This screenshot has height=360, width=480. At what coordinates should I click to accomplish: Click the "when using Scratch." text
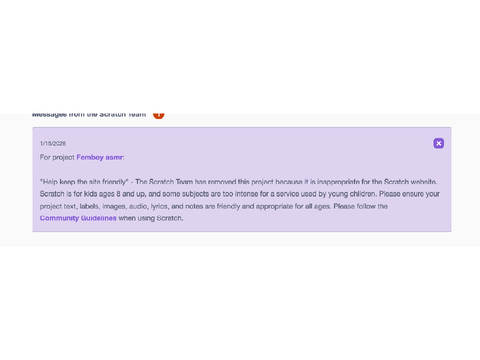point(151,218)
